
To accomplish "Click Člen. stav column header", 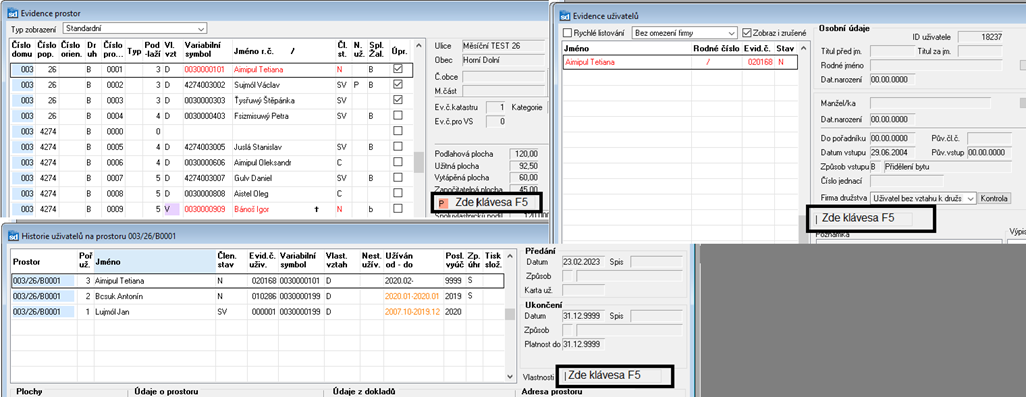I will coord(232,262).
